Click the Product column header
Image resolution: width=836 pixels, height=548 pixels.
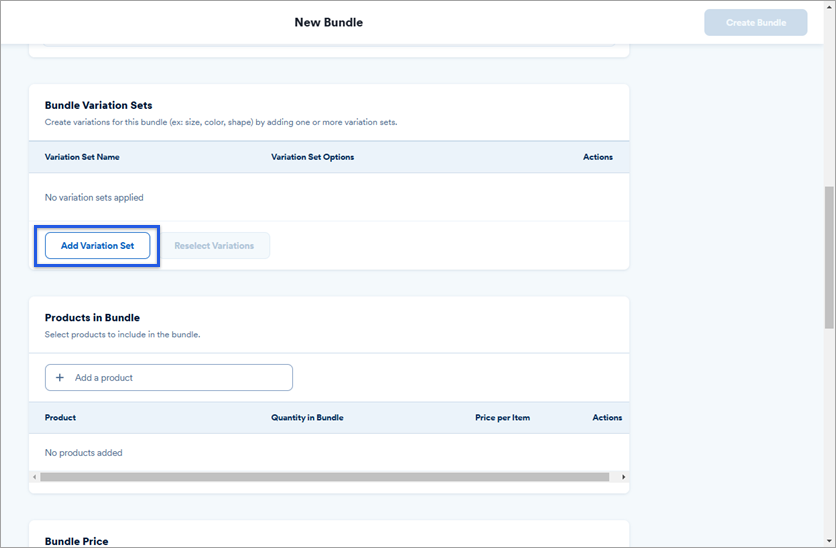60,417
